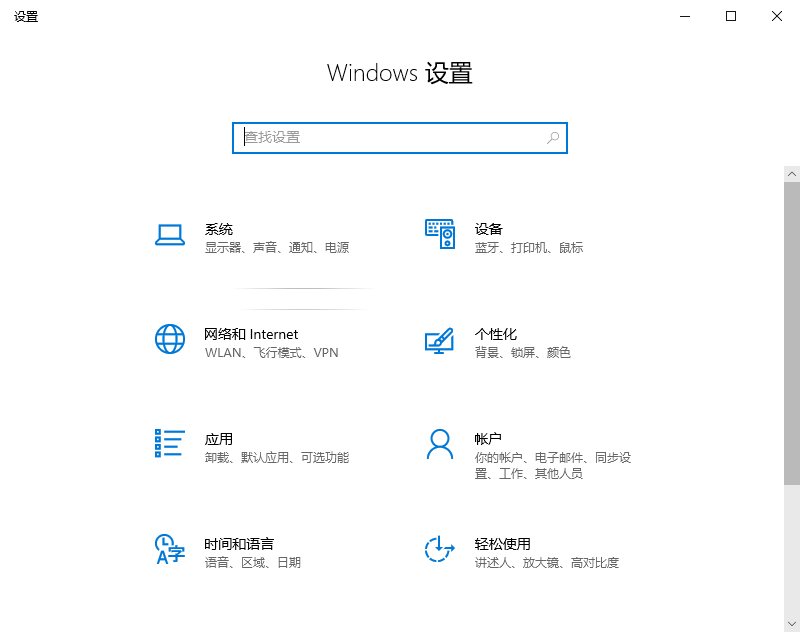Click the text 蓝牙、打印机、鼠标
This screenshot has height=632, width=800.
point(529,248)
